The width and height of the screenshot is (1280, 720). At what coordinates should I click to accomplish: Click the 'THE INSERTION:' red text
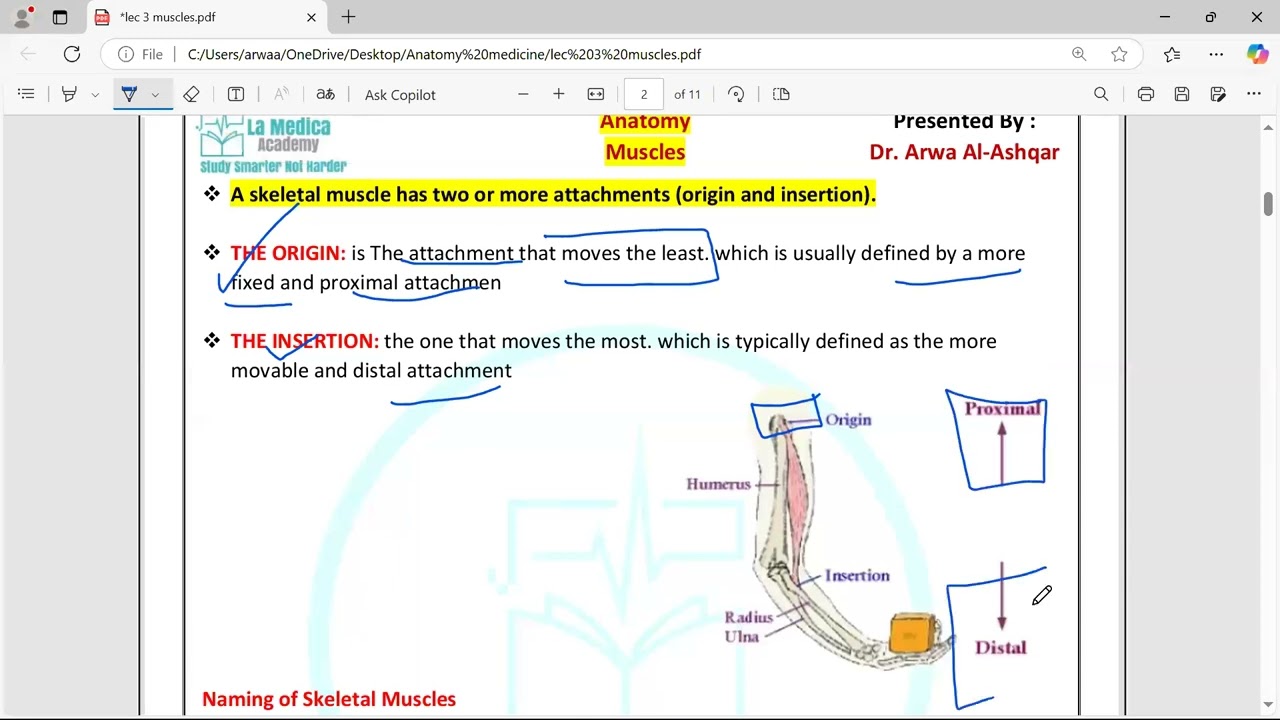pyautogui.click(x=305, y=341)
